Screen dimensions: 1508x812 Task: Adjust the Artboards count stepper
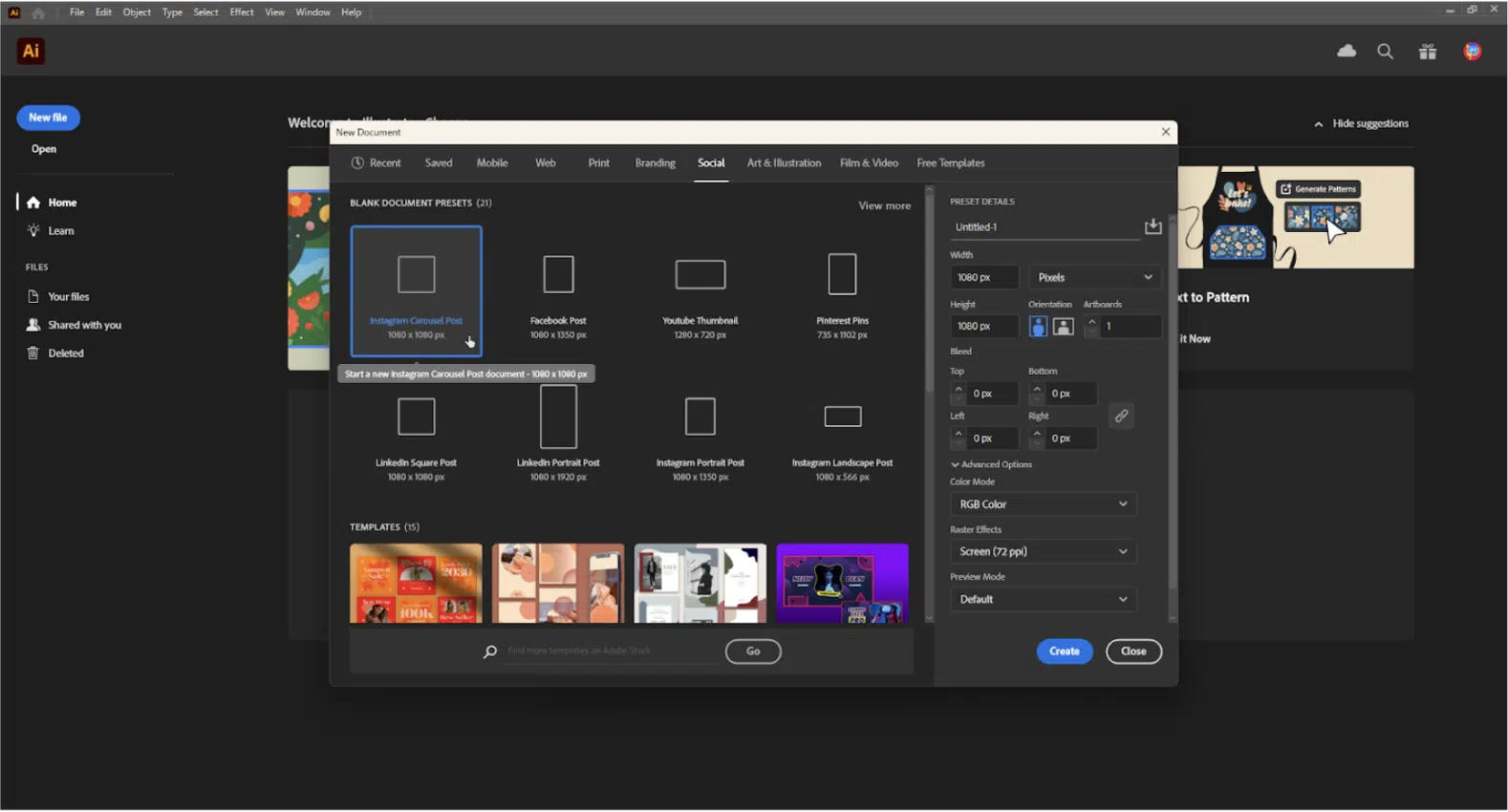[x=1092, y=326]
